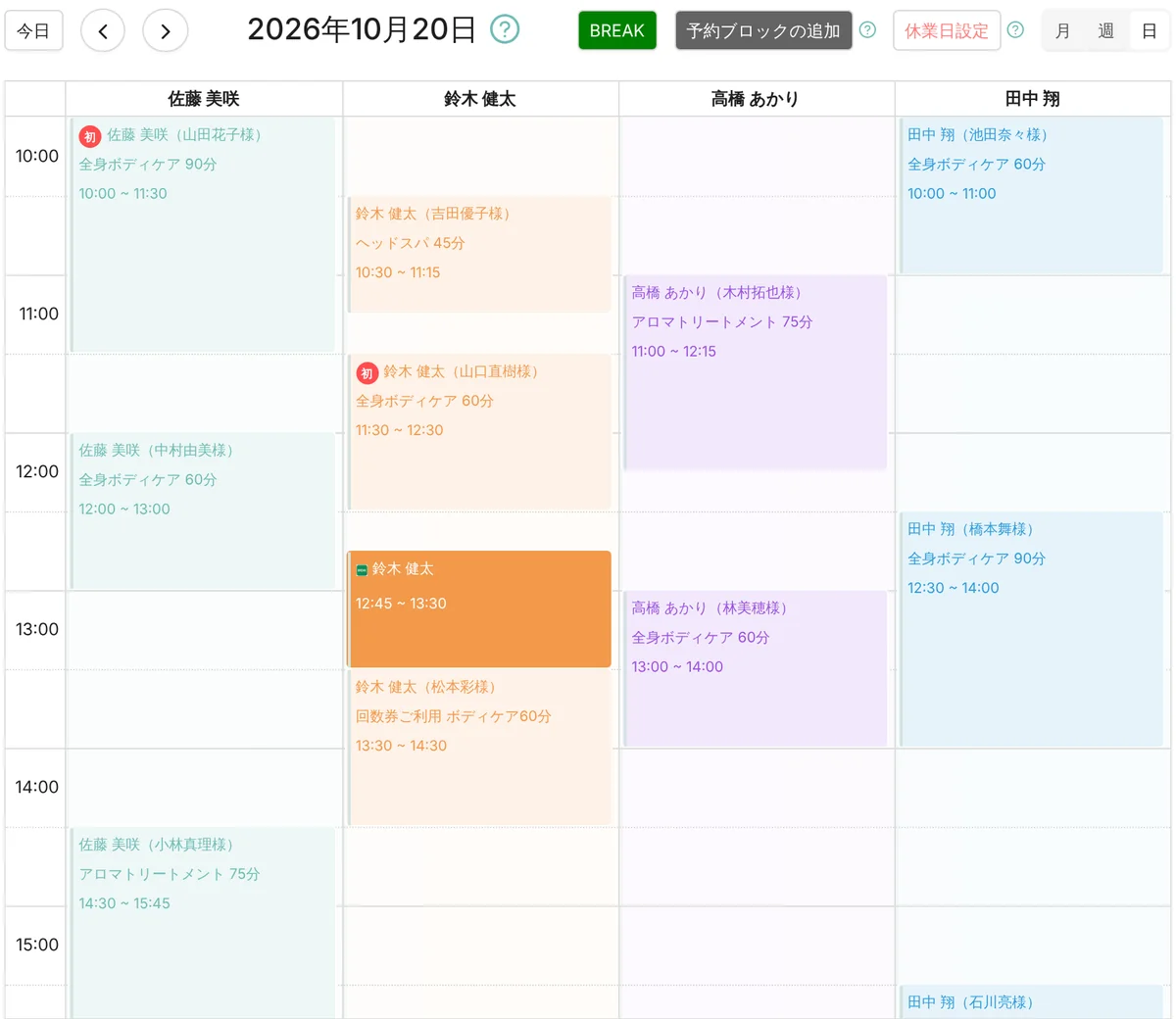Click the 12:00 time label
1176x1019 pixels.
[x=37, y=471]
